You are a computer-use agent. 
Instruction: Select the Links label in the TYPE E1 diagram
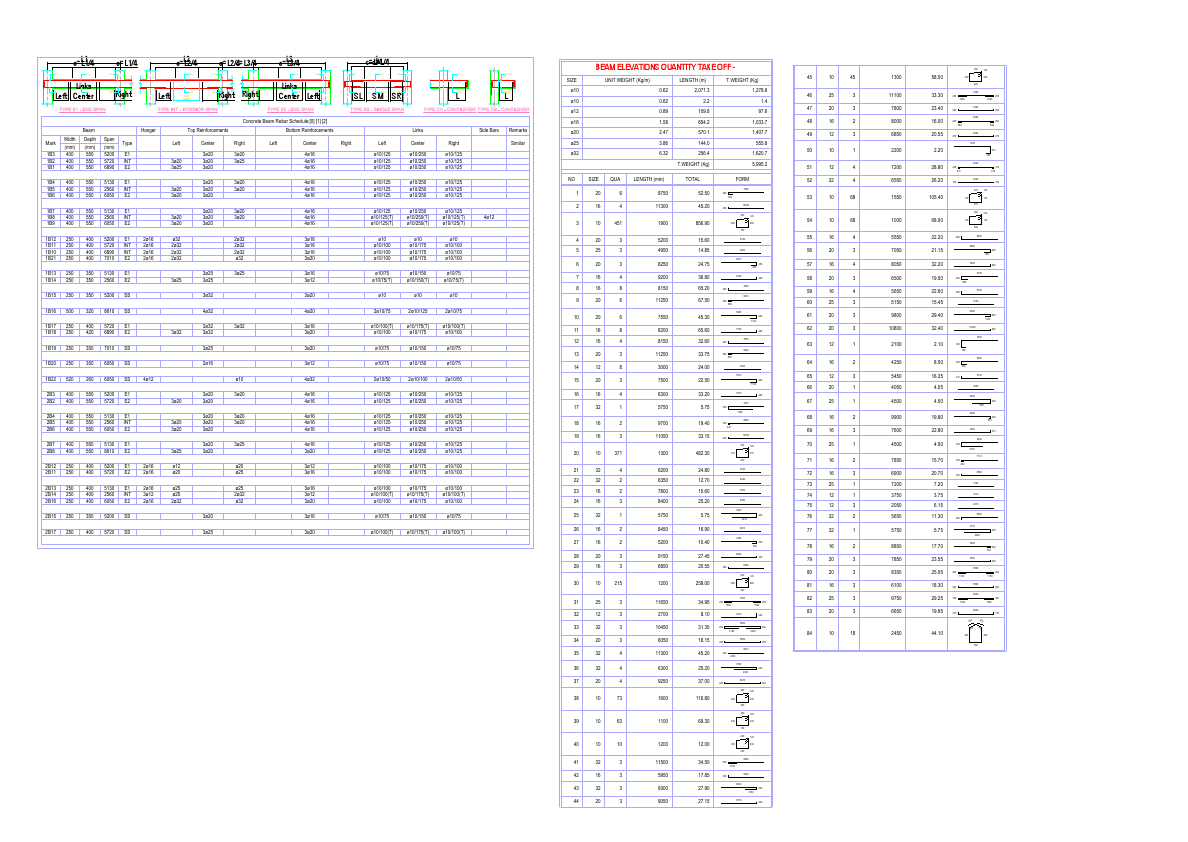82,83
